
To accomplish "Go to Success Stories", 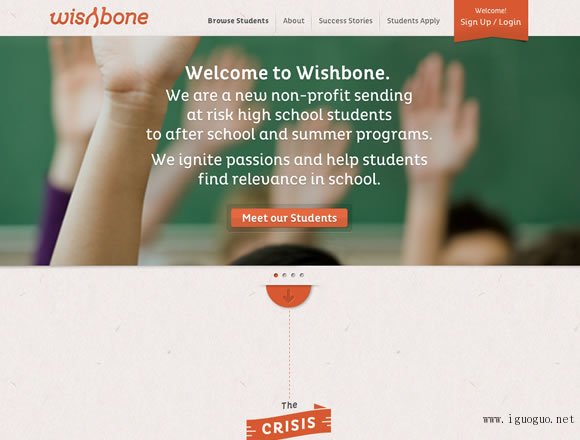I will tap(345, 21).
